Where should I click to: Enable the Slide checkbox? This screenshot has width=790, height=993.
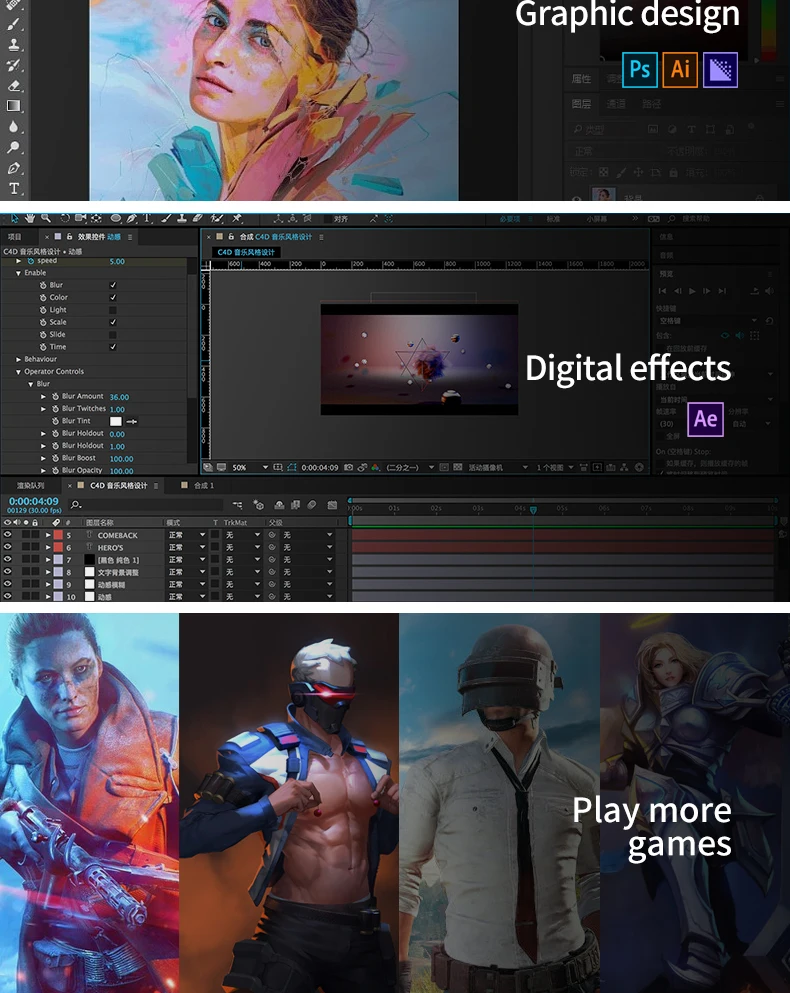(x=113, y=335)
